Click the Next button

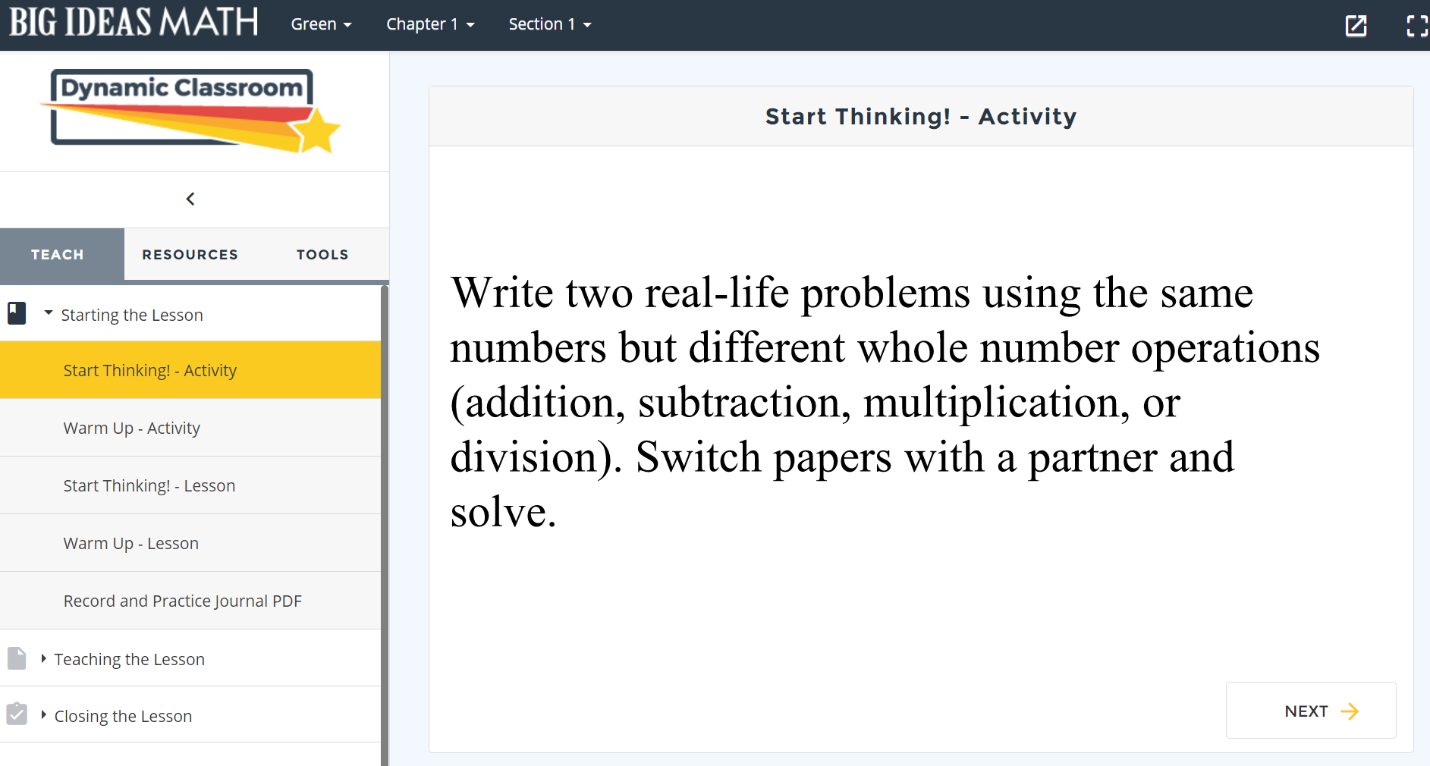[x=1310, y=711]
